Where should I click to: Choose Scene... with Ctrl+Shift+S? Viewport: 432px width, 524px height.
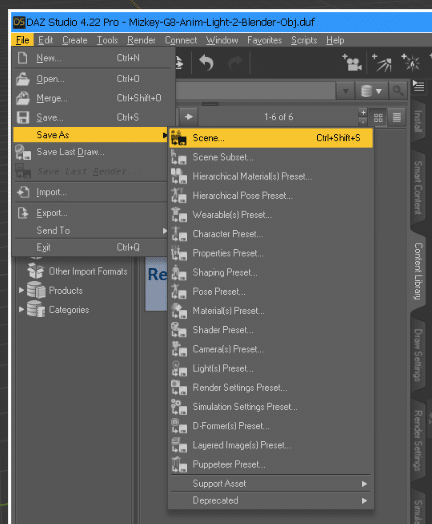point(271,138)
